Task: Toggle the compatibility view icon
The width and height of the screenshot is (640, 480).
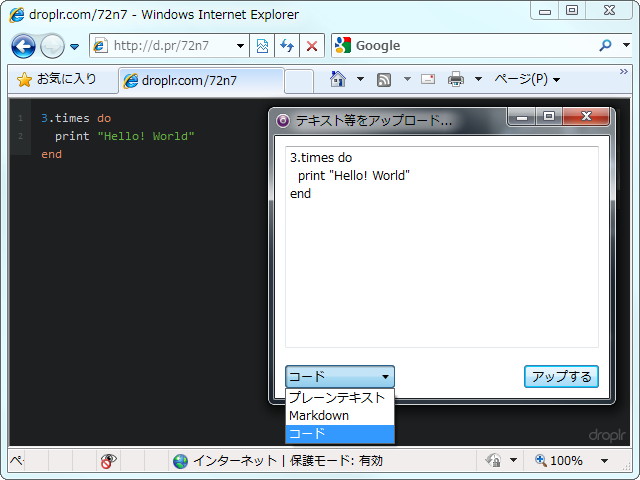Action: (262, 46)
